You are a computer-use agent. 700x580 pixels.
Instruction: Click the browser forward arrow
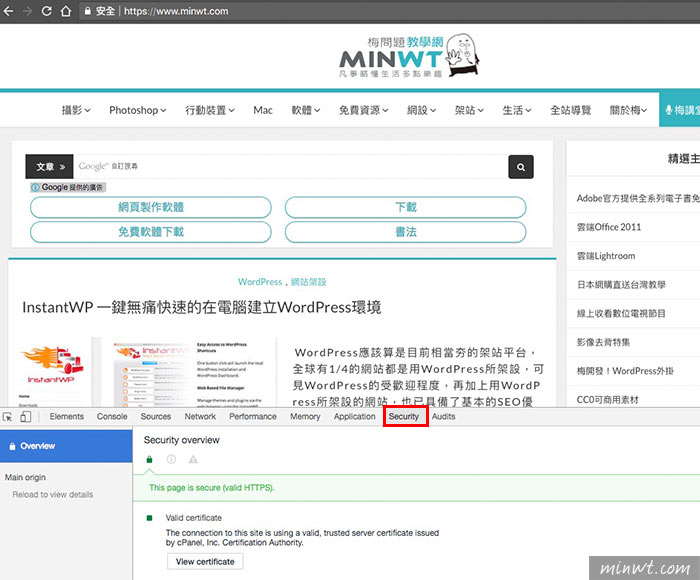click(28, 11)
